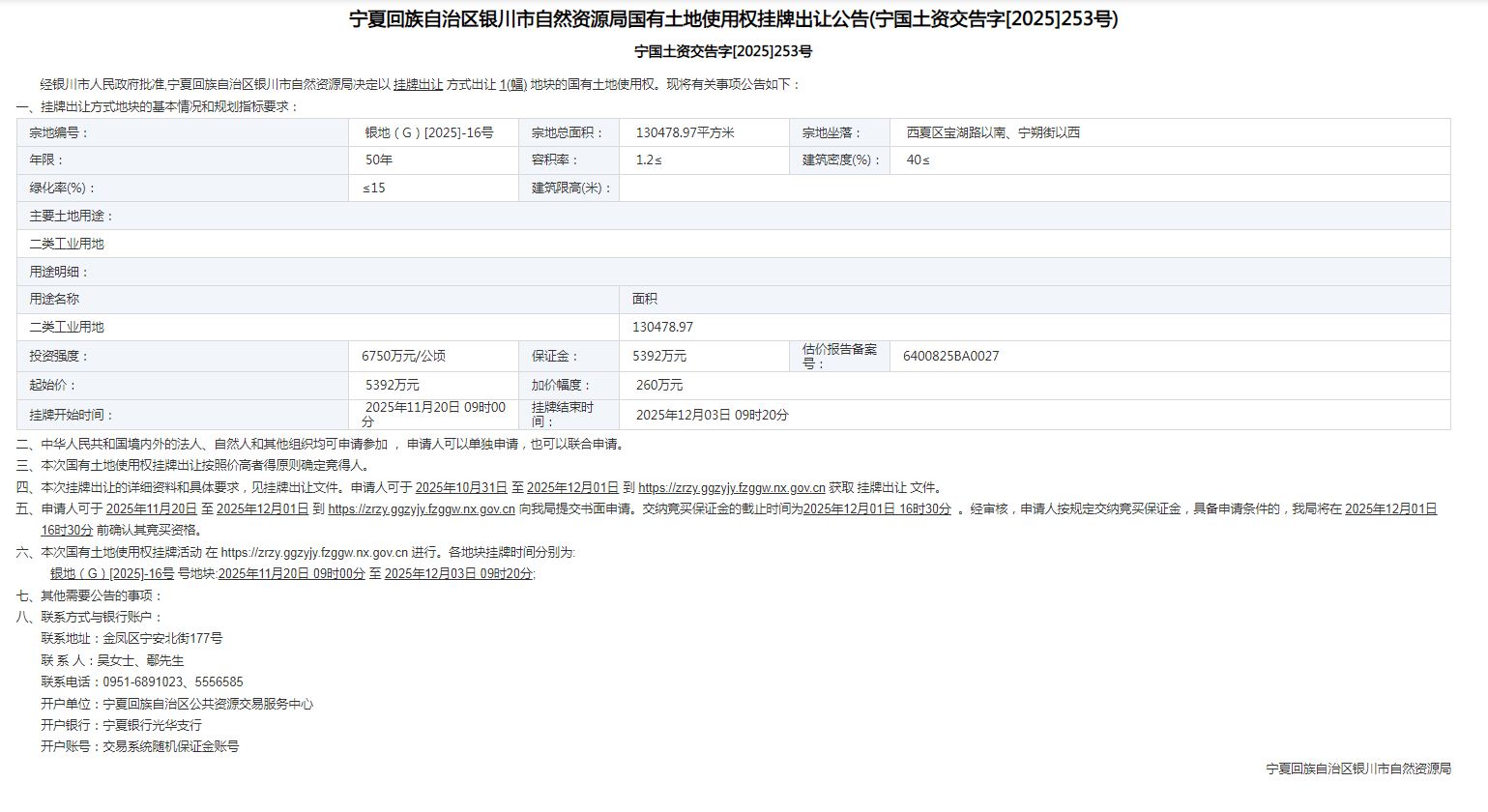Select the 宗地编号 value cell in the table
The height and width of the screenshot is (812, 1488).
point(428,133)
